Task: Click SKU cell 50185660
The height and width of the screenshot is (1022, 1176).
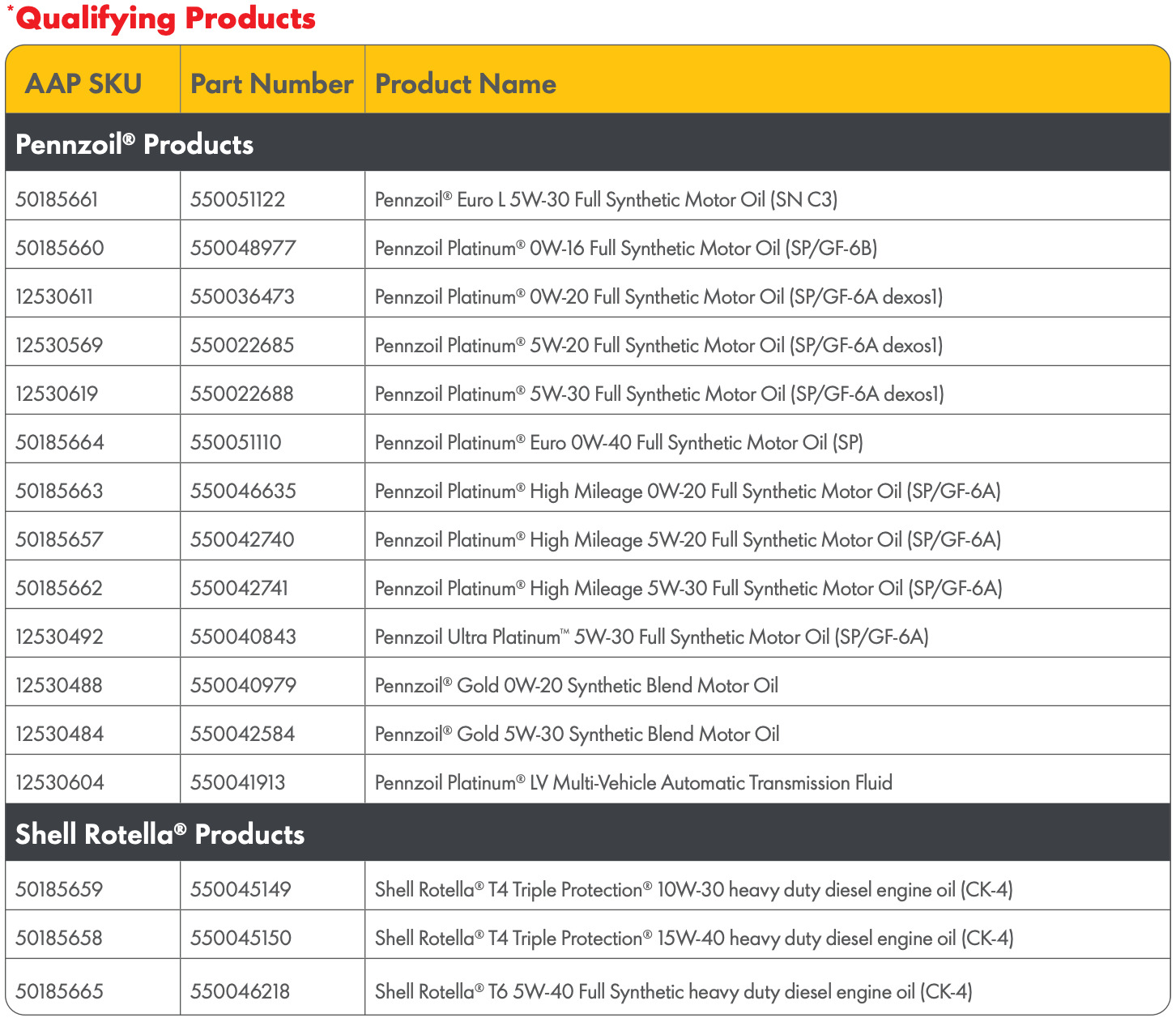Action: (60, 248)
